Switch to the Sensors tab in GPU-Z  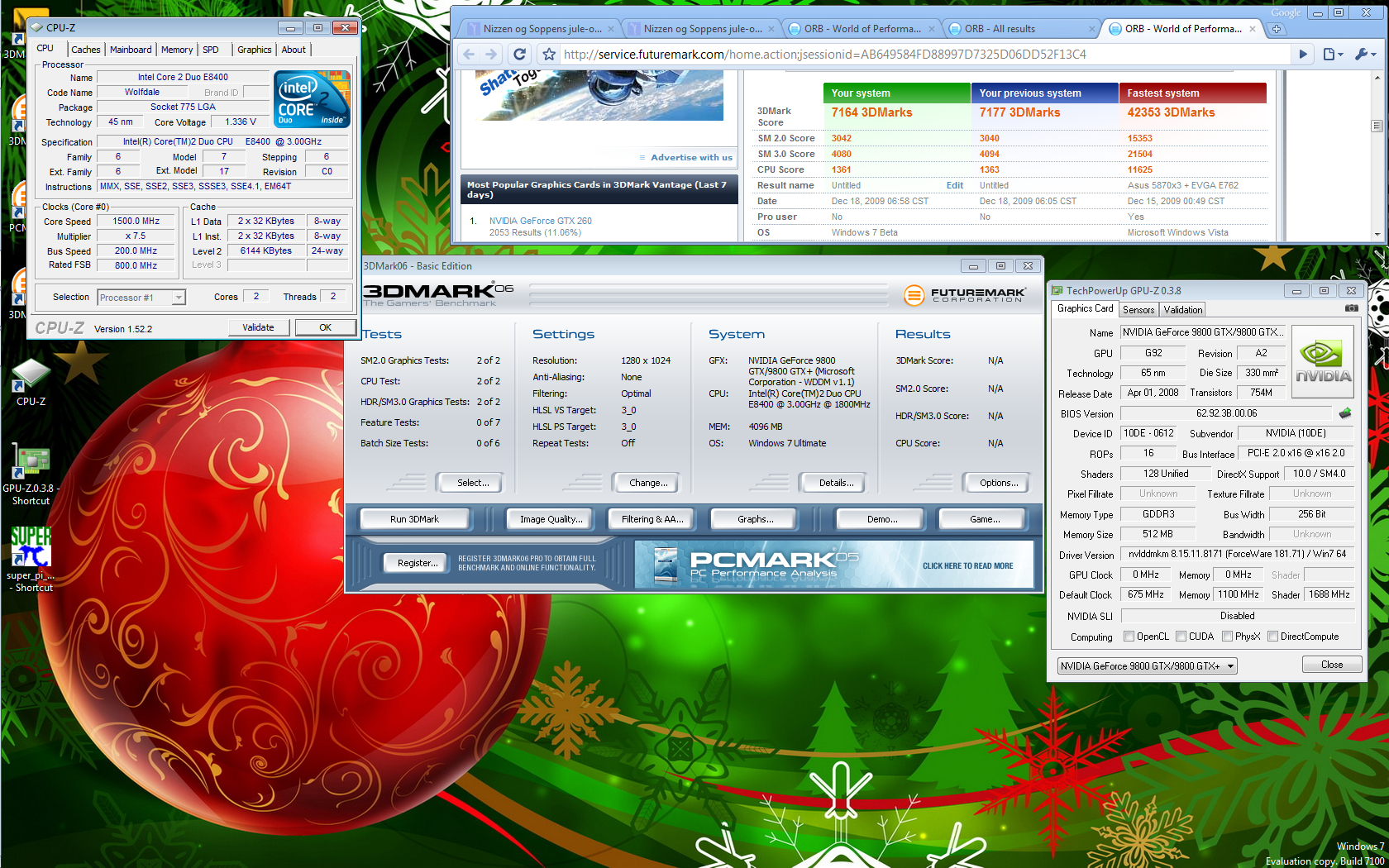click(1138, 310)
